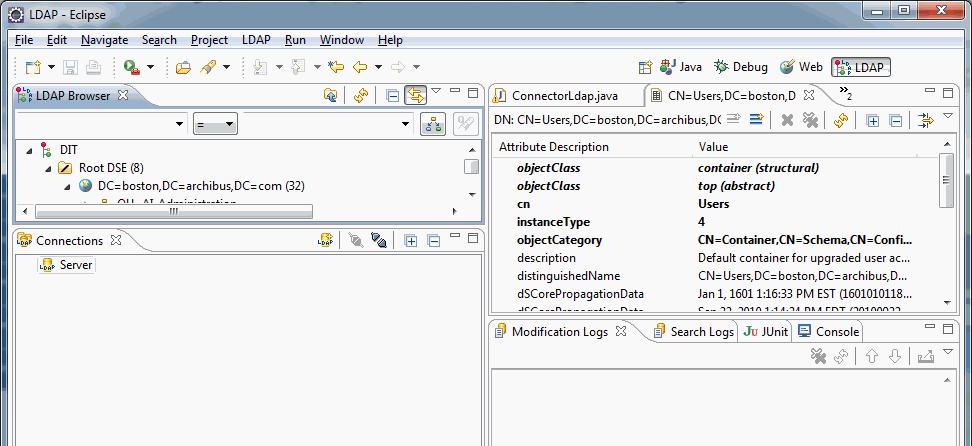Open the LDAP menu
This screenshot has width=972, height=446.
[256, 40]
